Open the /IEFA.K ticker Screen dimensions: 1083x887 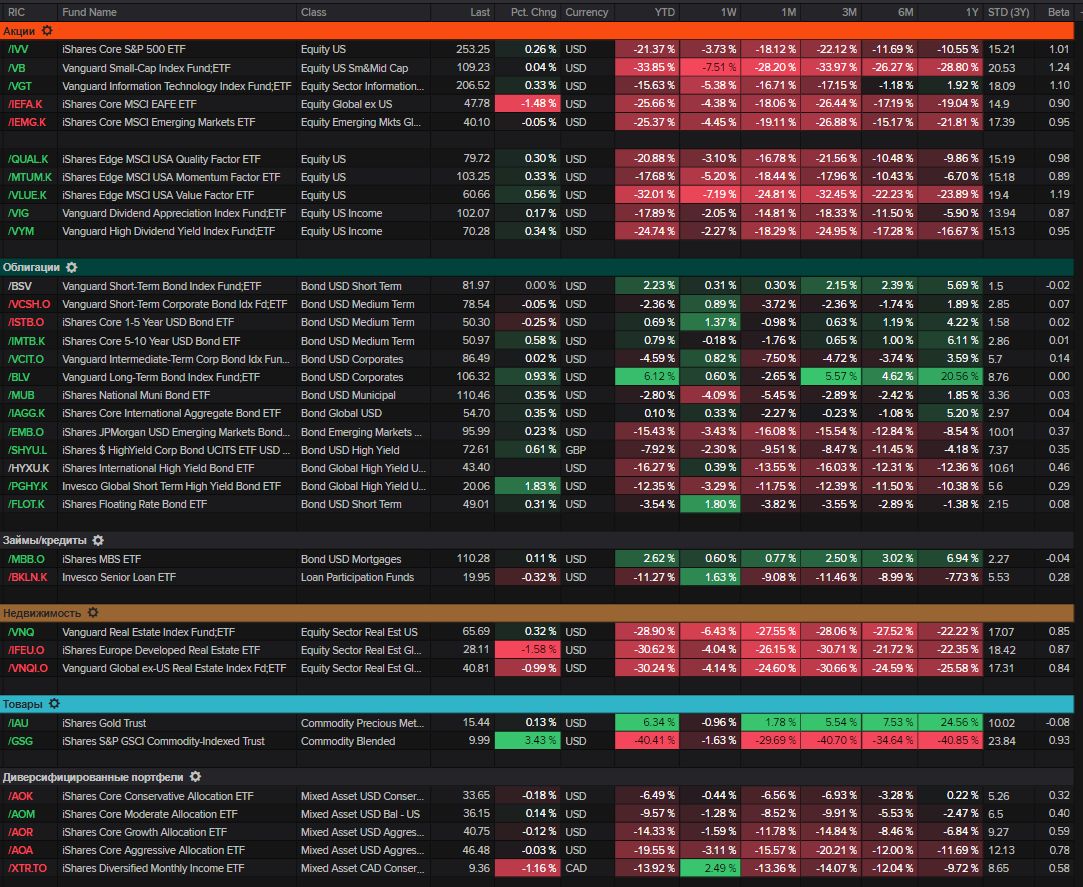tap(25, 104)
